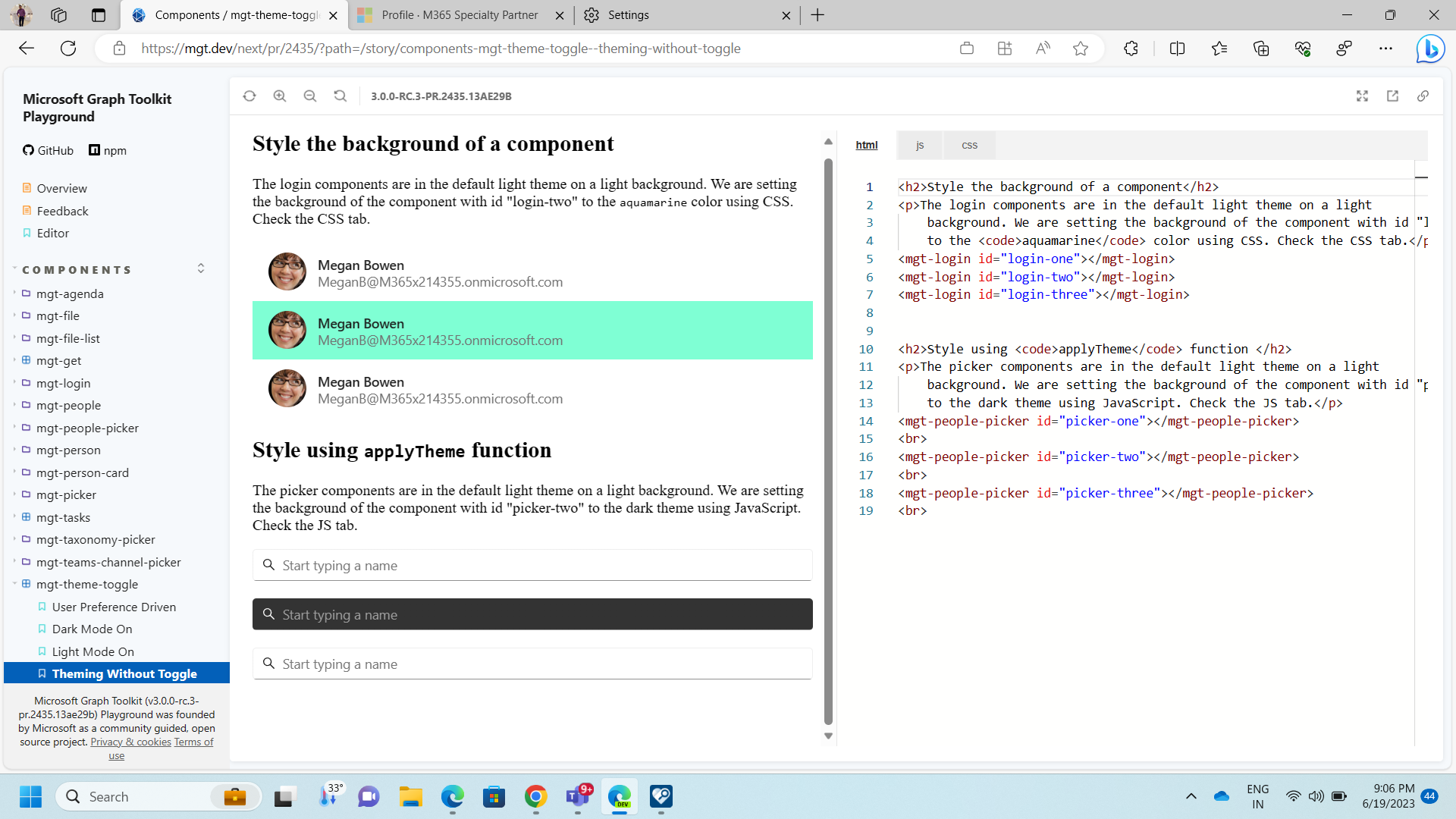Click the first Start typing a name field
Image resolution: width=1456 pixels, height=819 pixels.
(531, 565)
